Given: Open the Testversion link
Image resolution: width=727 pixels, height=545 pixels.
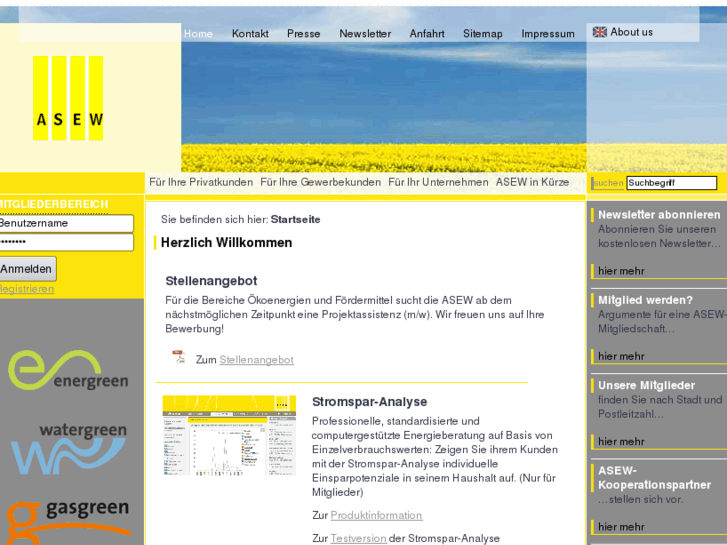Looking at the screenshot, I should (x=358, y=539).
